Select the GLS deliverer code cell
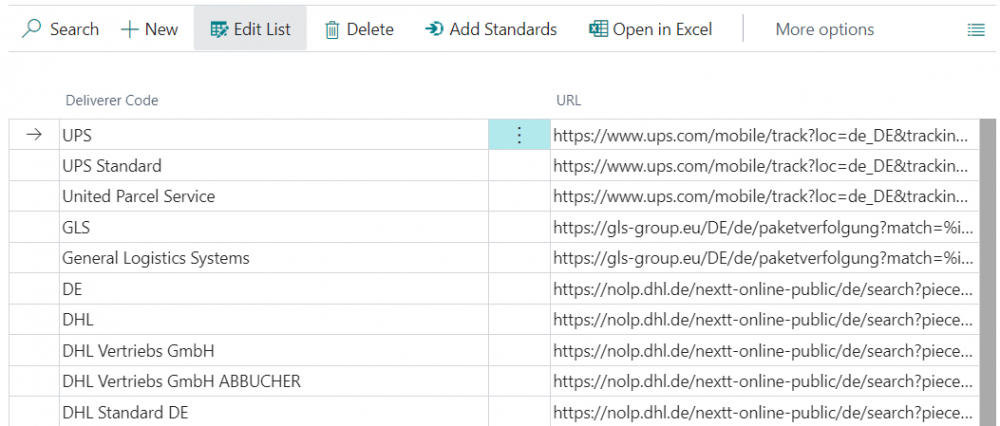This screenshot has width=1000, height=426. click(274, 227)
